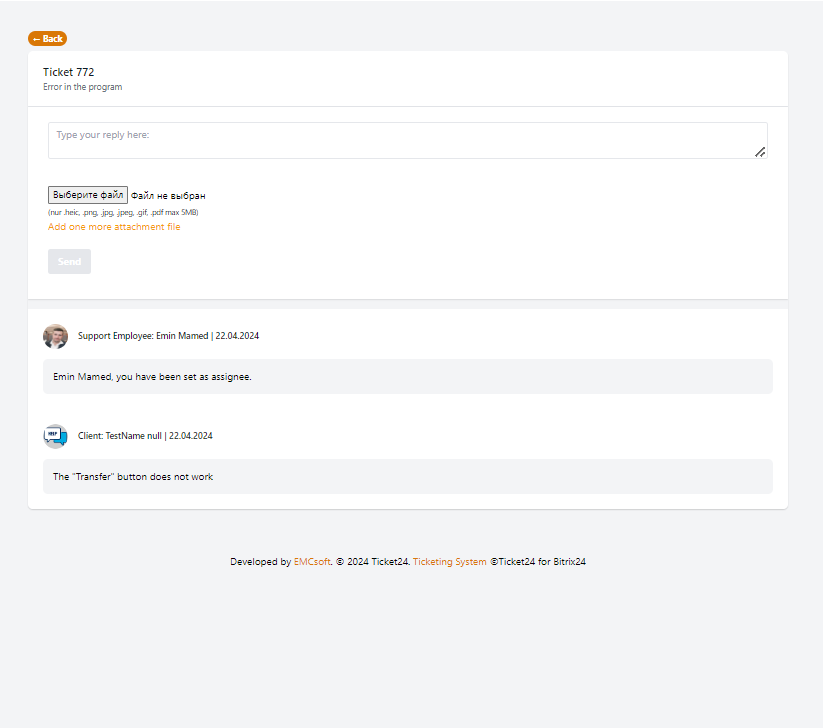Image resolution: width=823 pixels, height=728 pixels.
Task: Click Emin Mamed's profile avatar
Action: (55, 336)
